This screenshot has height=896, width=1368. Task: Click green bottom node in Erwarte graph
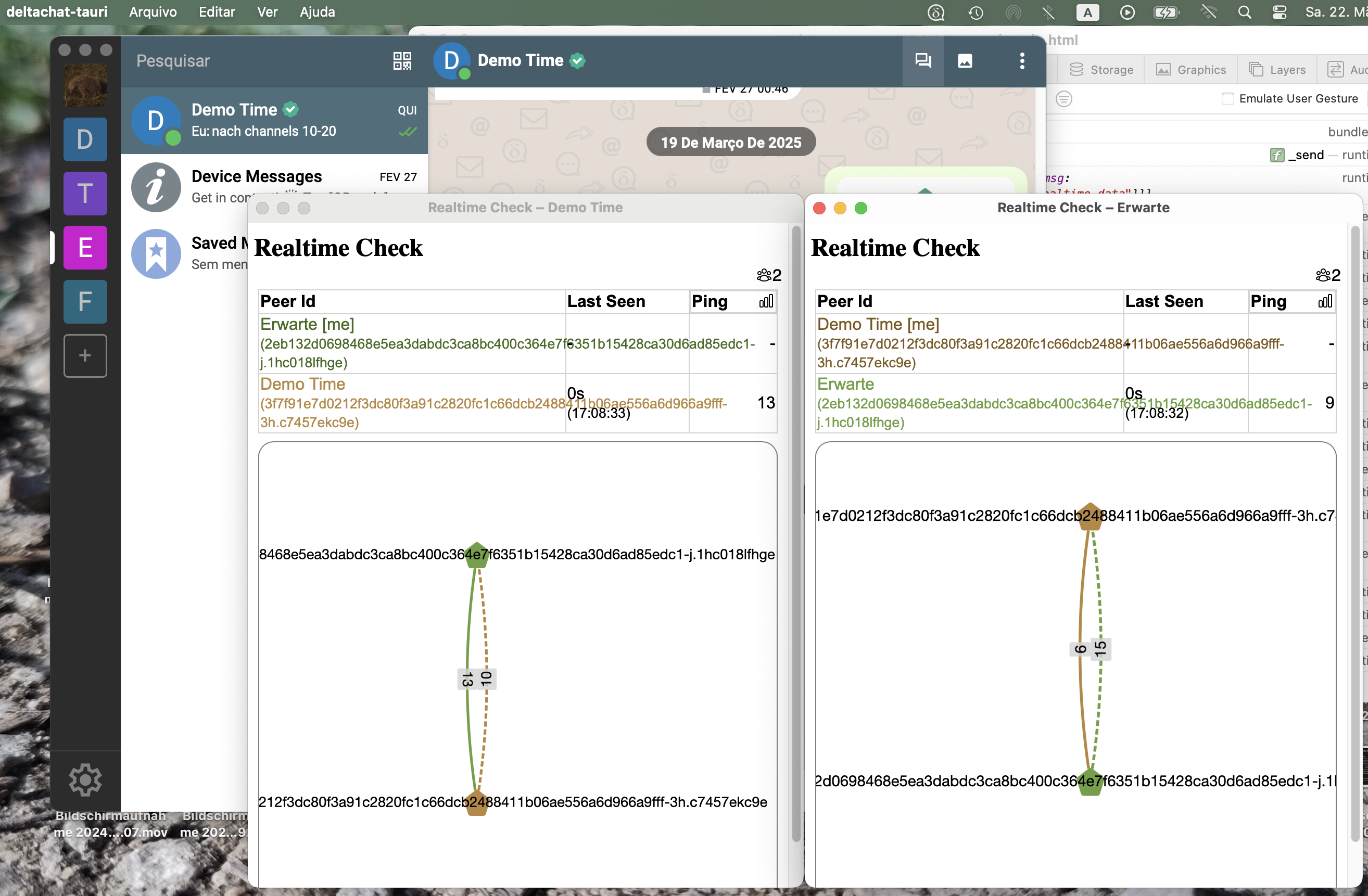(1090, 782)
